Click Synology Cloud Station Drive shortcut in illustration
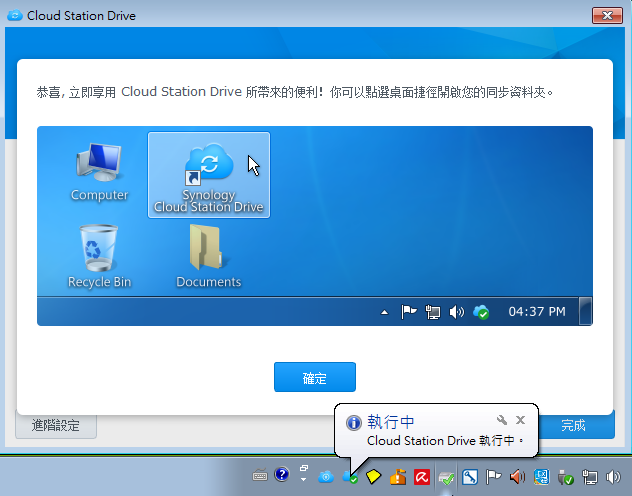632x496 pixels. pyautogui.click(x=209, y=175)
